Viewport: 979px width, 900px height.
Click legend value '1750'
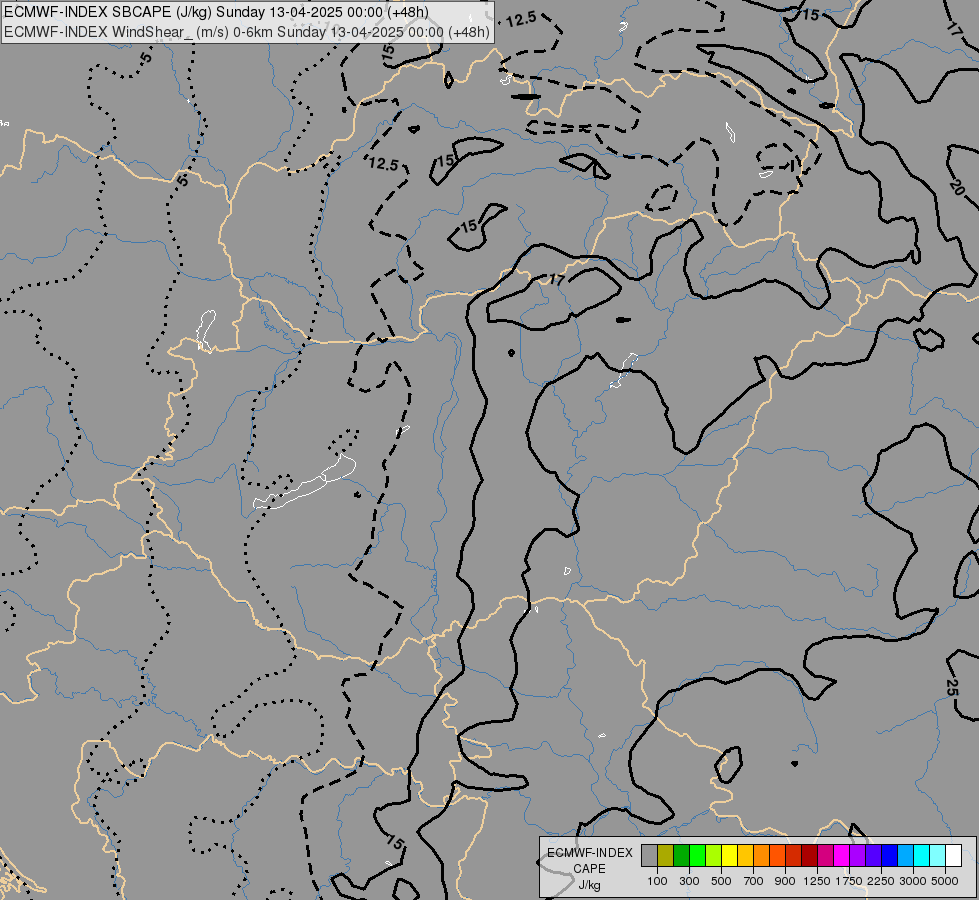[x=849, y=881]
